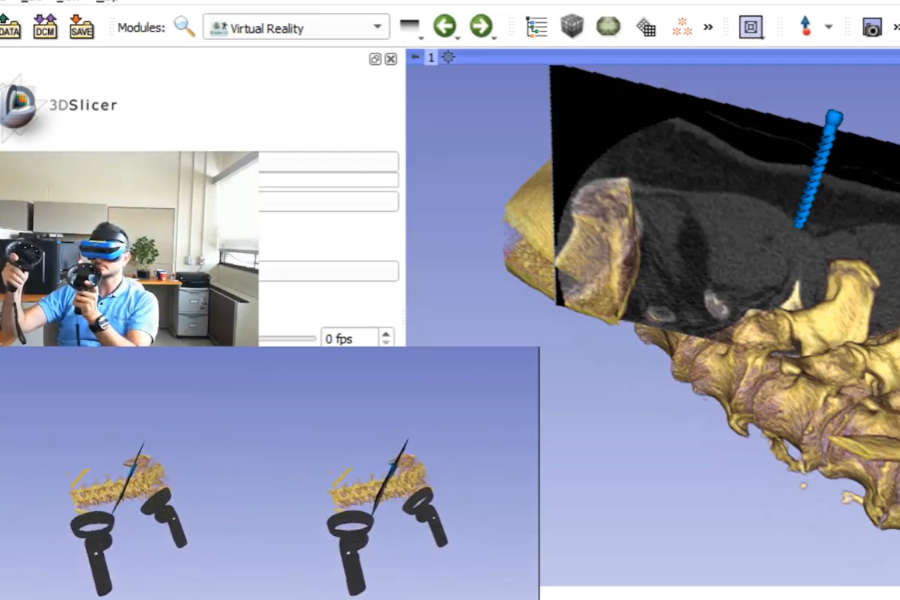Click the second field in module panel

pyautogui.click(x=328, y=180)
